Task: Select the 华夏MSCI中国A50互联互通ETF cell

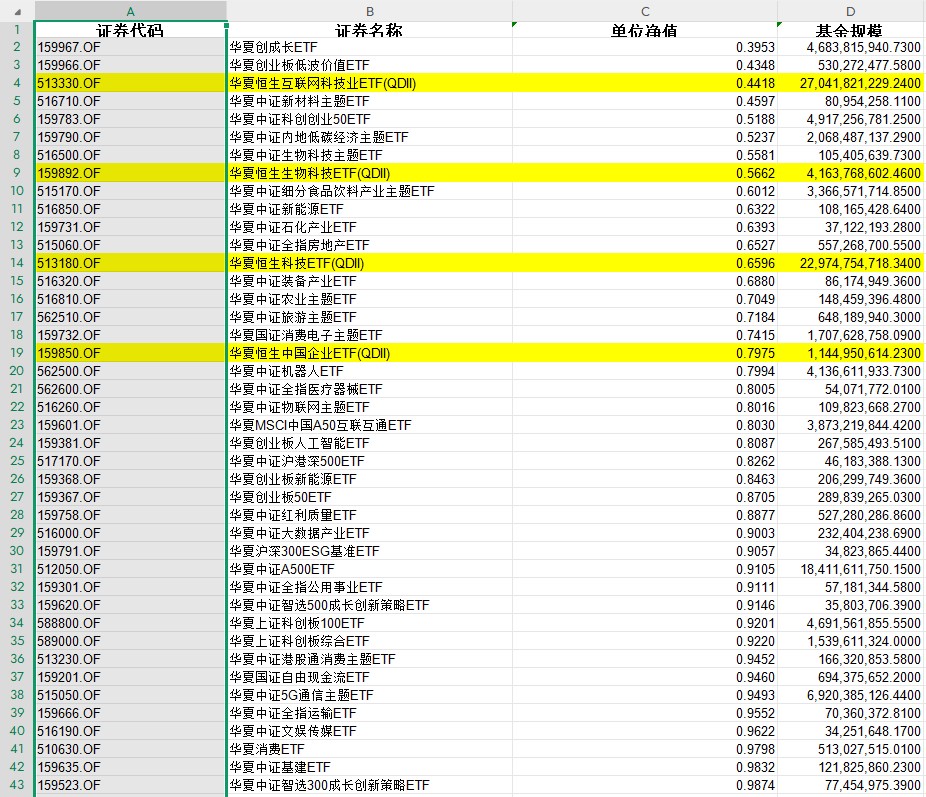Action: pos(370,425)
